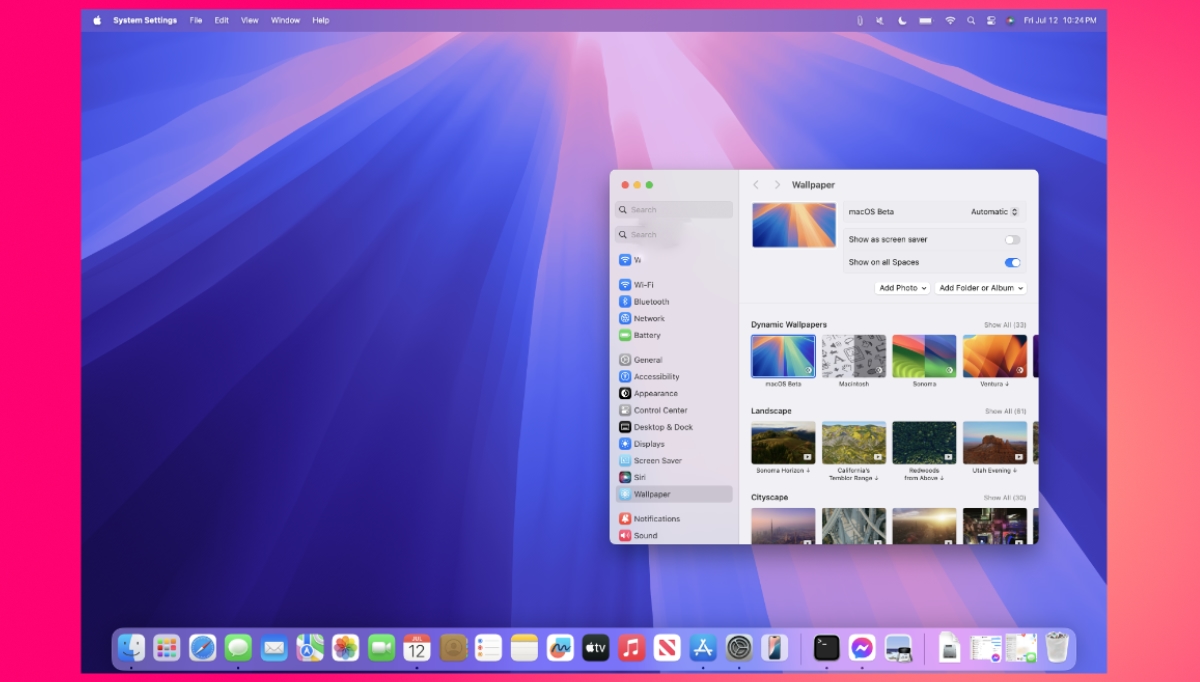
Task: Show all 33 Dynamic Wallpapers
Action: (x=1004, y=324)
